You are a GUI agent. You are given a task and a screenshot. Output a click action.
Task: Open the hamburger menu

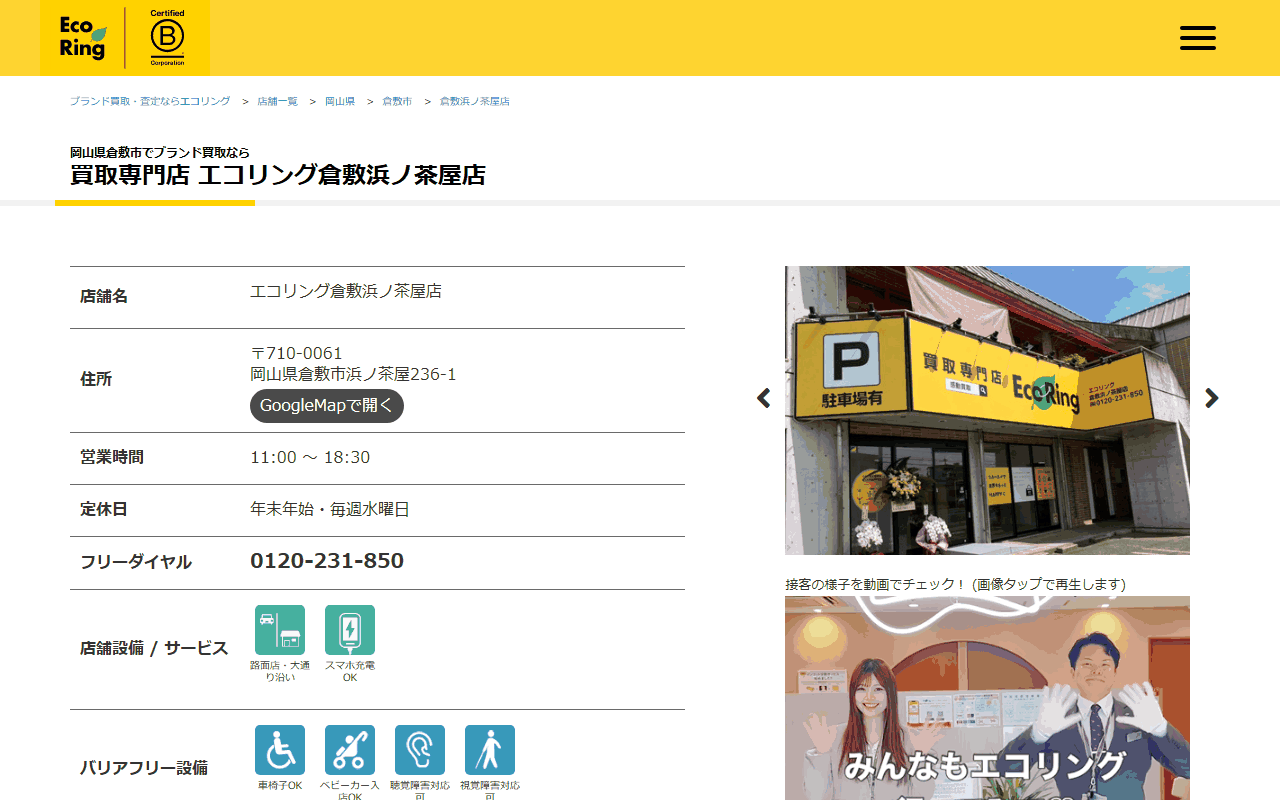(x=1197, y=38)
